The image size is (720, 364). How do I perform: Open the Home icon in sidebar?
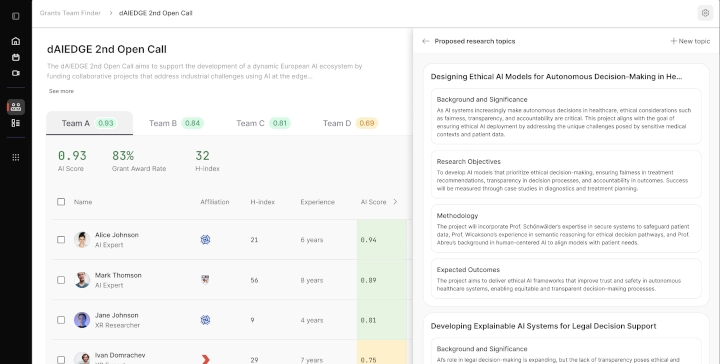(x=16, y=41)
